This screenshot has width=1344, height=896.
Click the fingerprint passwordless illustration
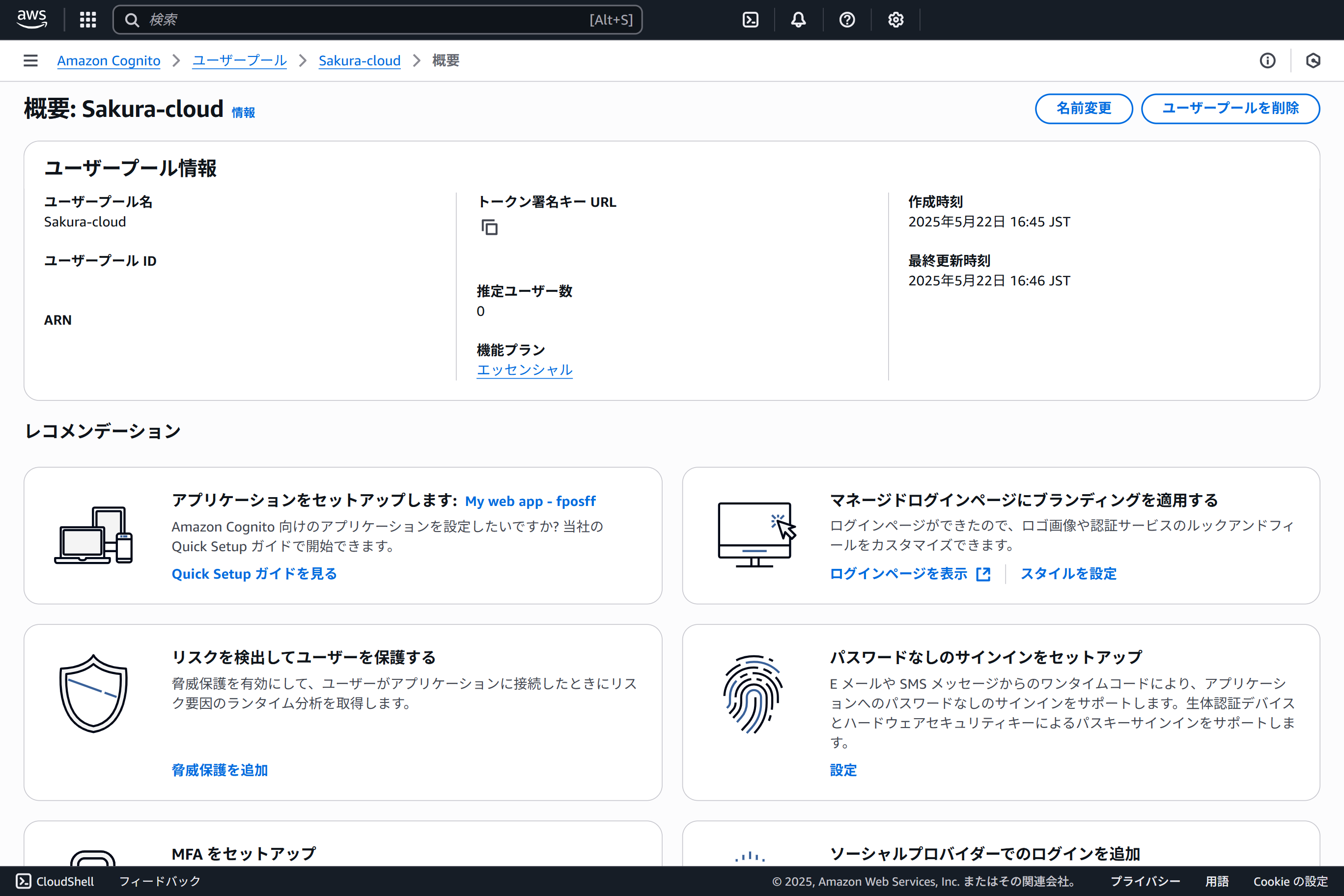pyautogui.click(x=753, y=694)
